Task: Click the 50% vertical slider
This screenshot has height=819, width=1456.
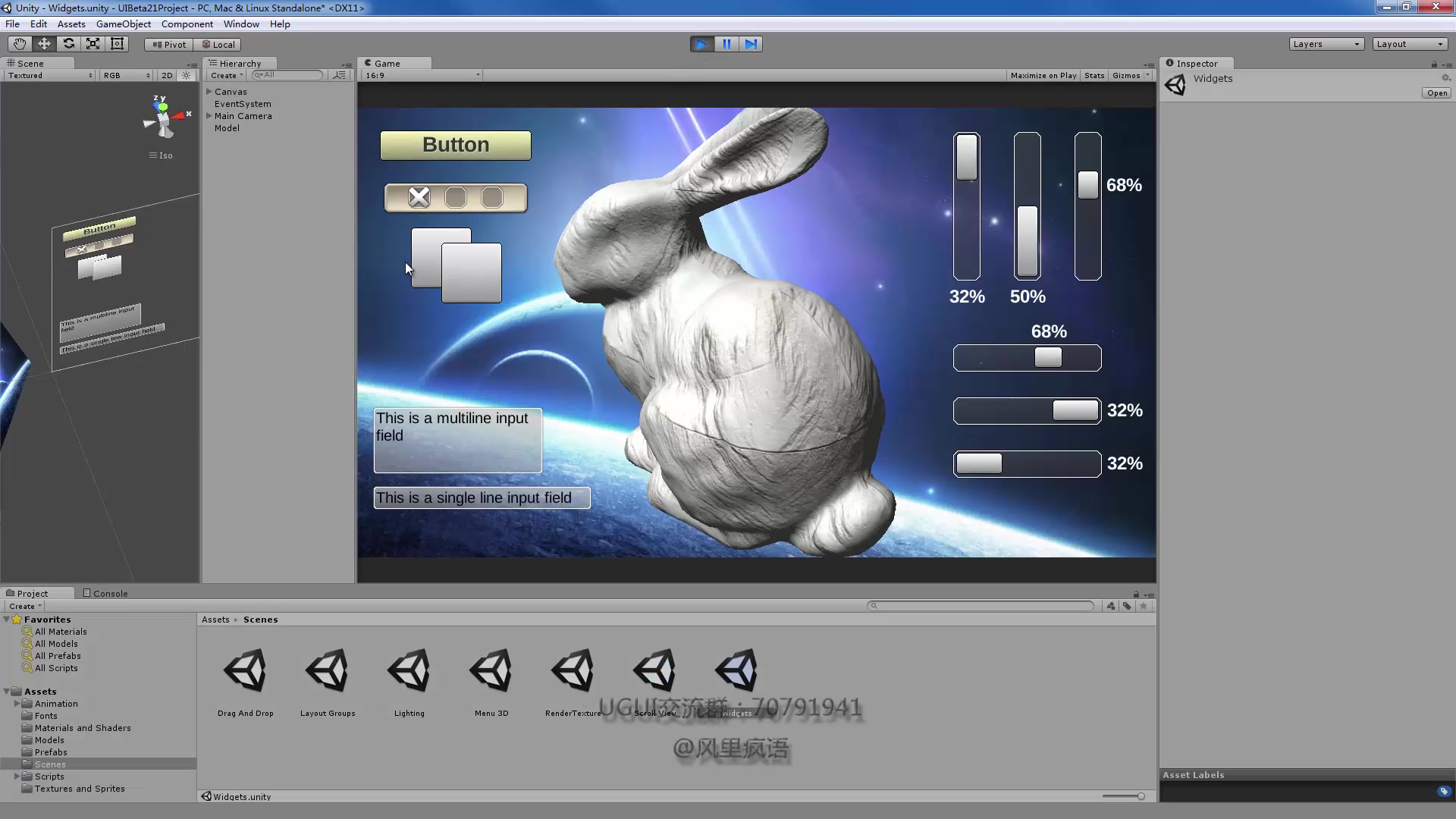Action: point(1028,206)
